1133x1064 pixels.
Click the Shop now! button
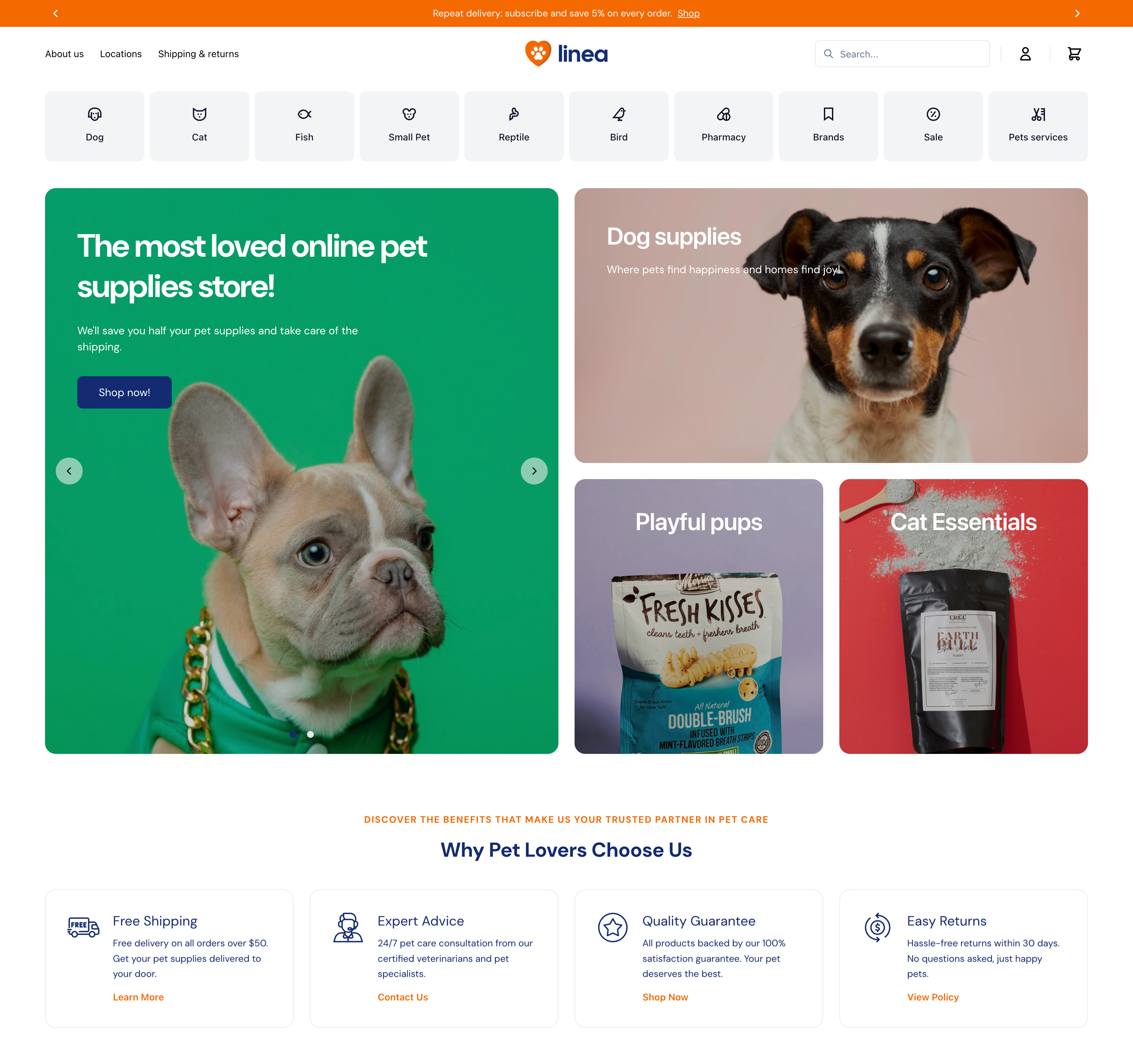point(124,392)
